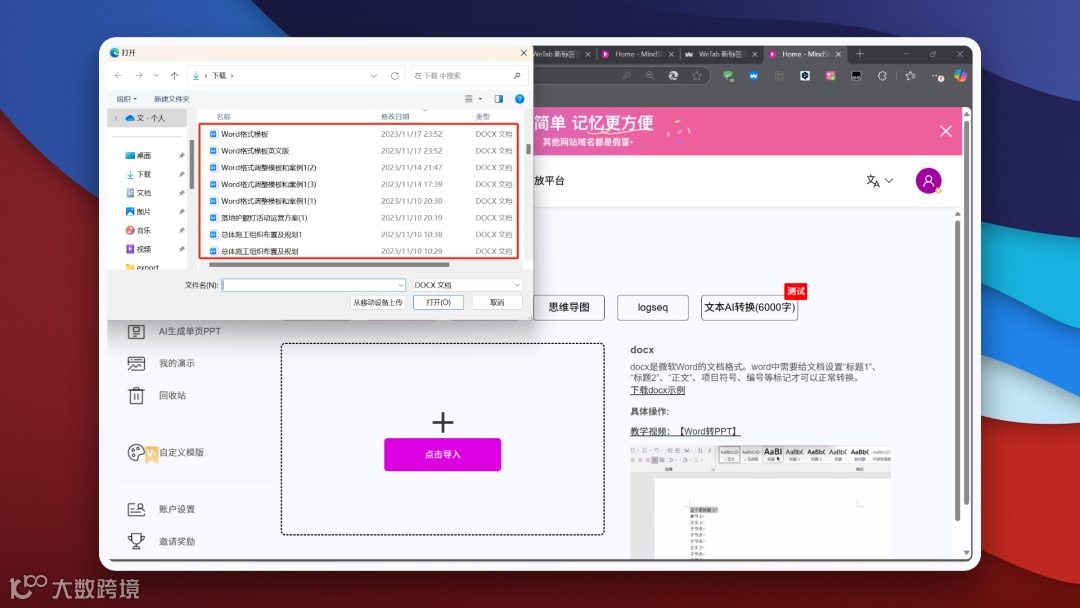The width and height of the screenshot is (1080, 608).
Task: Click the horizontal scrollbar in the file list
Action: tap(329, 264)
